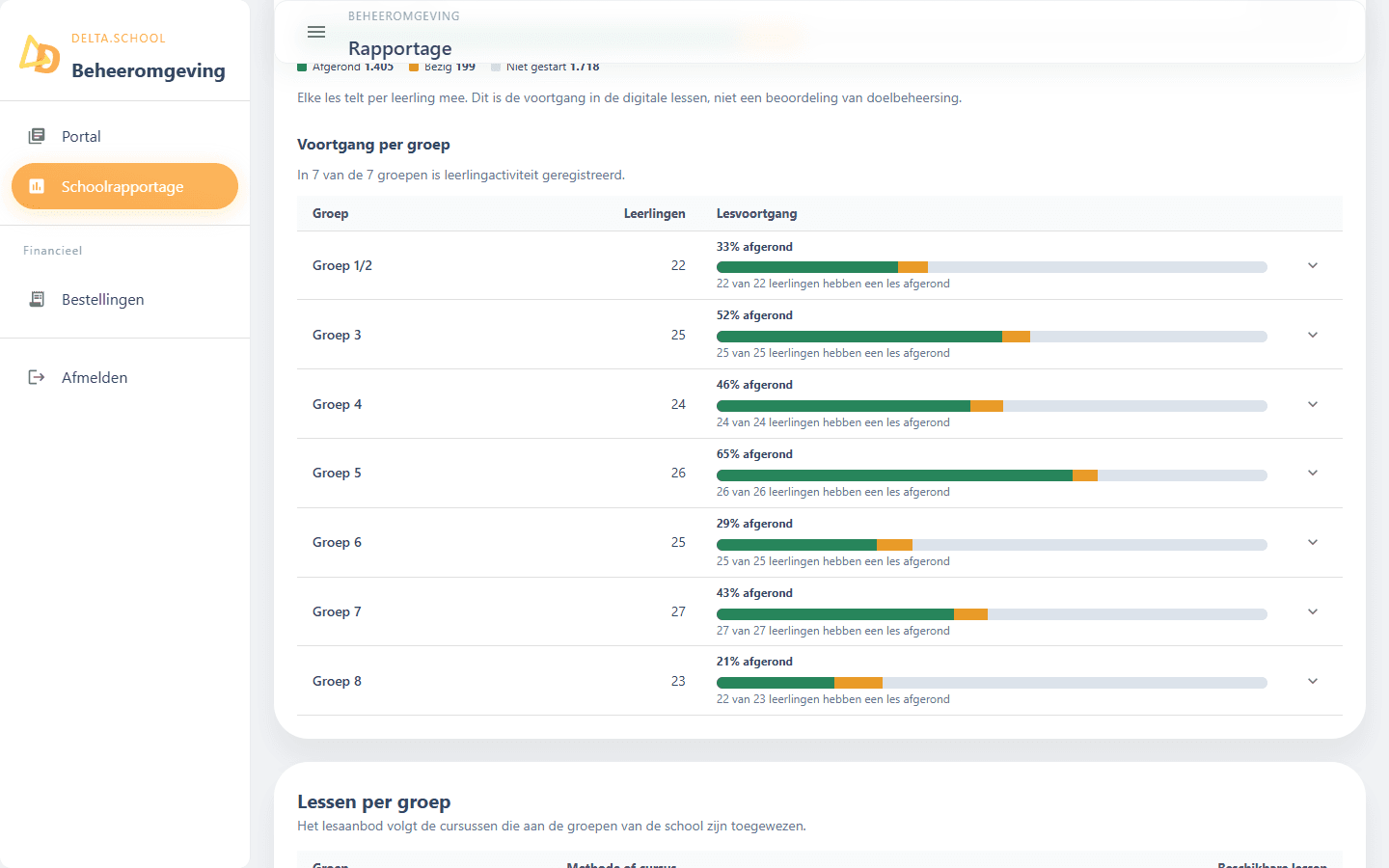The width and height of the screenshot is (1389, 868).
Task: Click '21% afgerond' label
Action: [x=754, y=662]
